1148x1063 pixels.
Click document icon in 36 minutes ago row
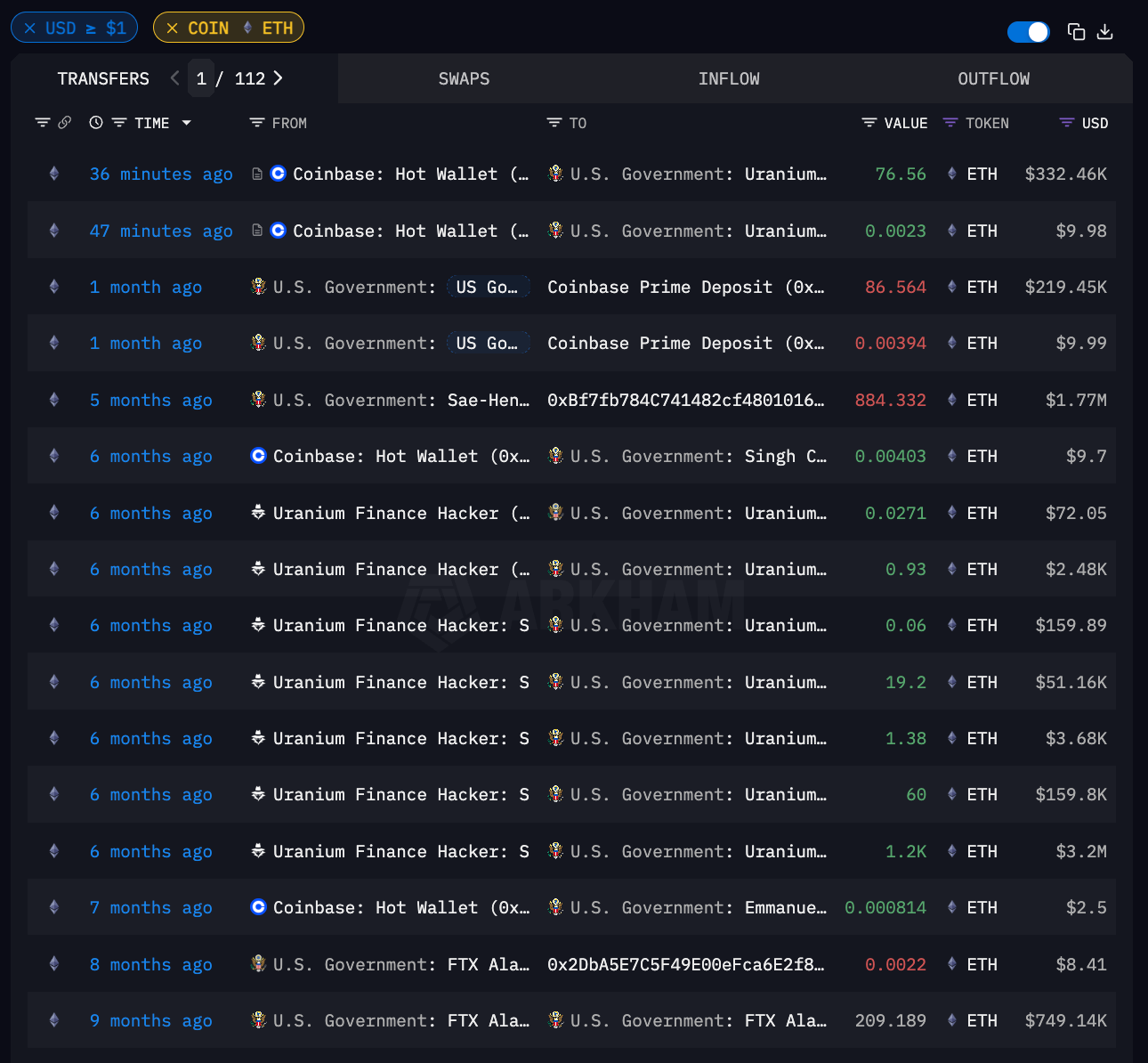(257, 174)
